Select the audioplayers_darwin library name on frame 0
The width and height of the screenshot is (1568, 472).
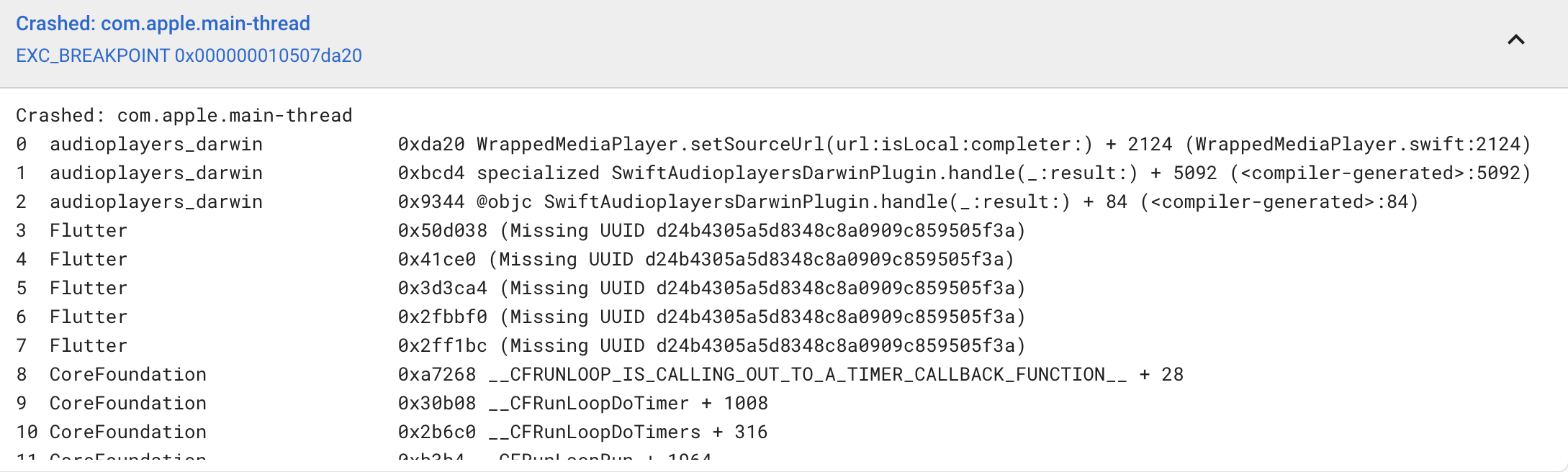coord(156,144)
